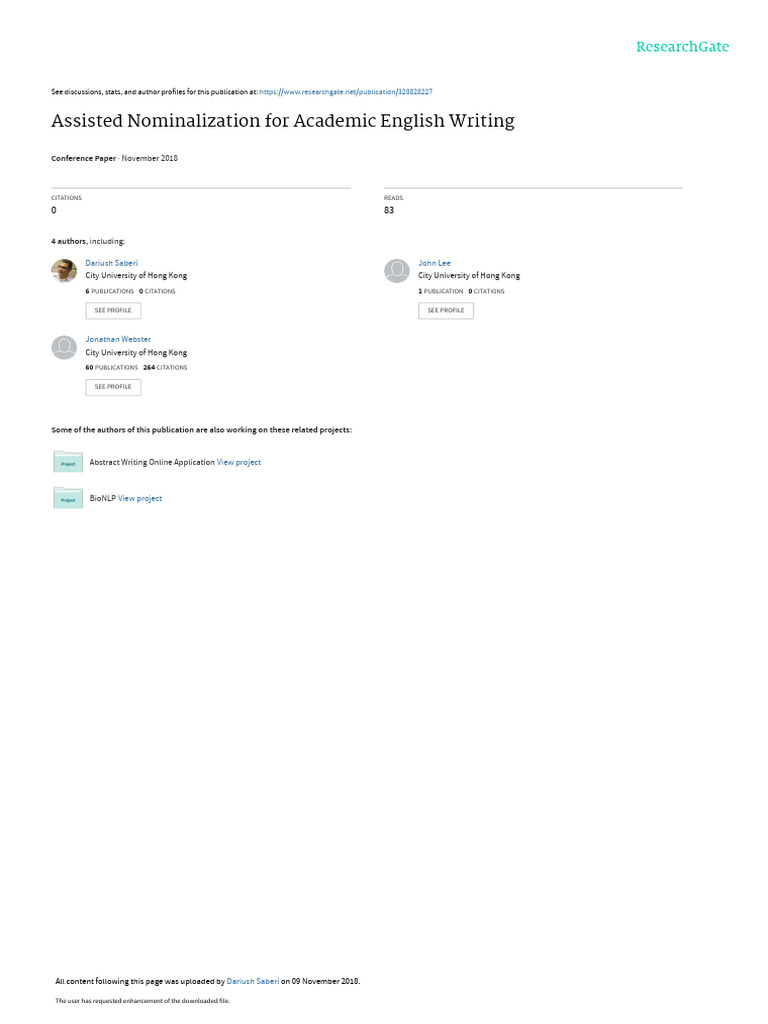Open Dariush Saberi uploader link at bottom
Screen dimensions: 768x1024
(253, 981)
